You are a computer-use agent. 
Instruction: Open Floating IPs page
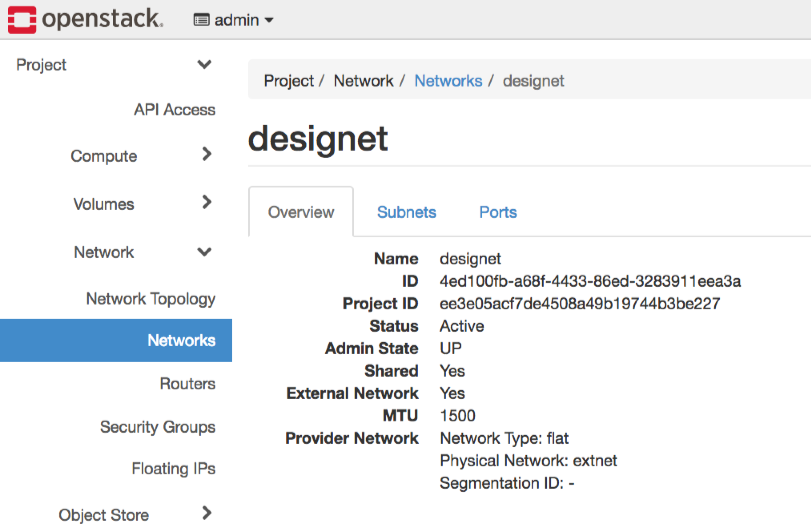[x=173, y=469]
